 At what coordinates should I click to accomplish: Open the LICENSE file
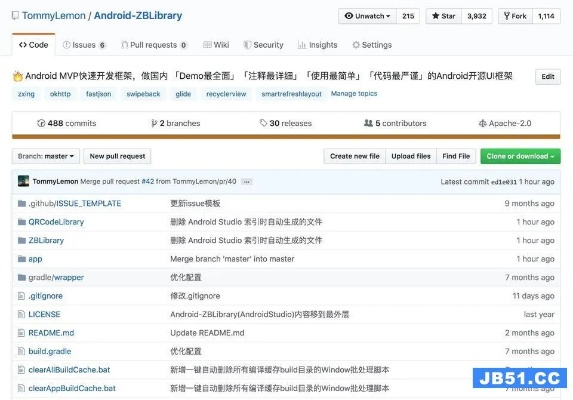(44, 315)
